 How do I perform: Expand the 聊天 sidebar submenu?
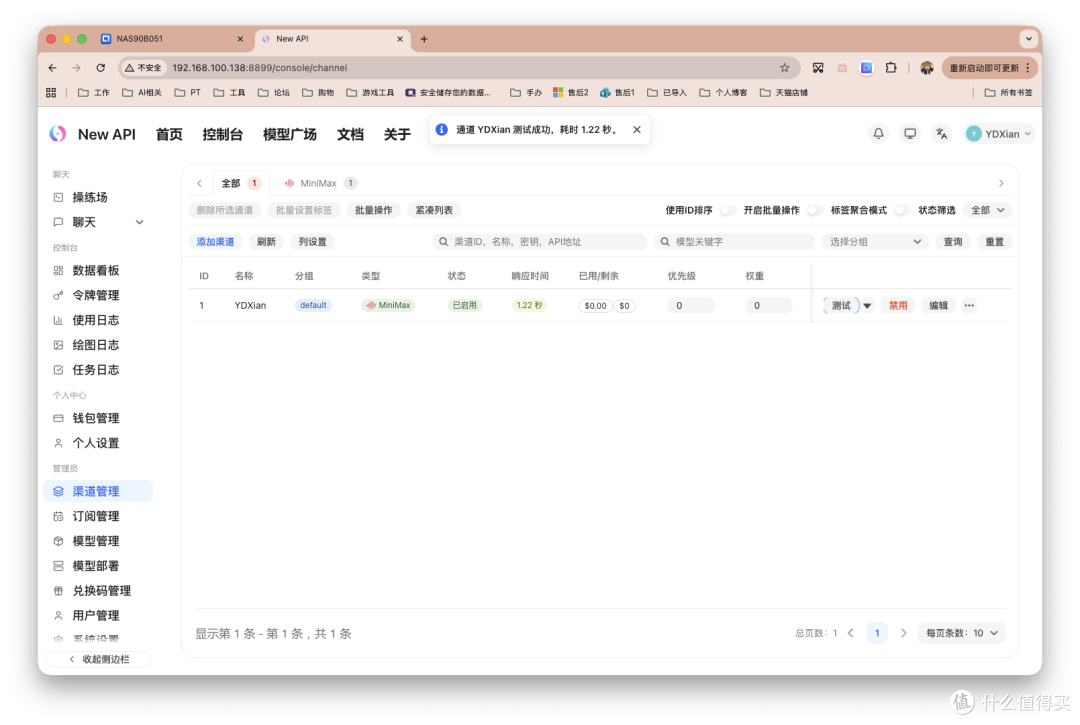139,222
